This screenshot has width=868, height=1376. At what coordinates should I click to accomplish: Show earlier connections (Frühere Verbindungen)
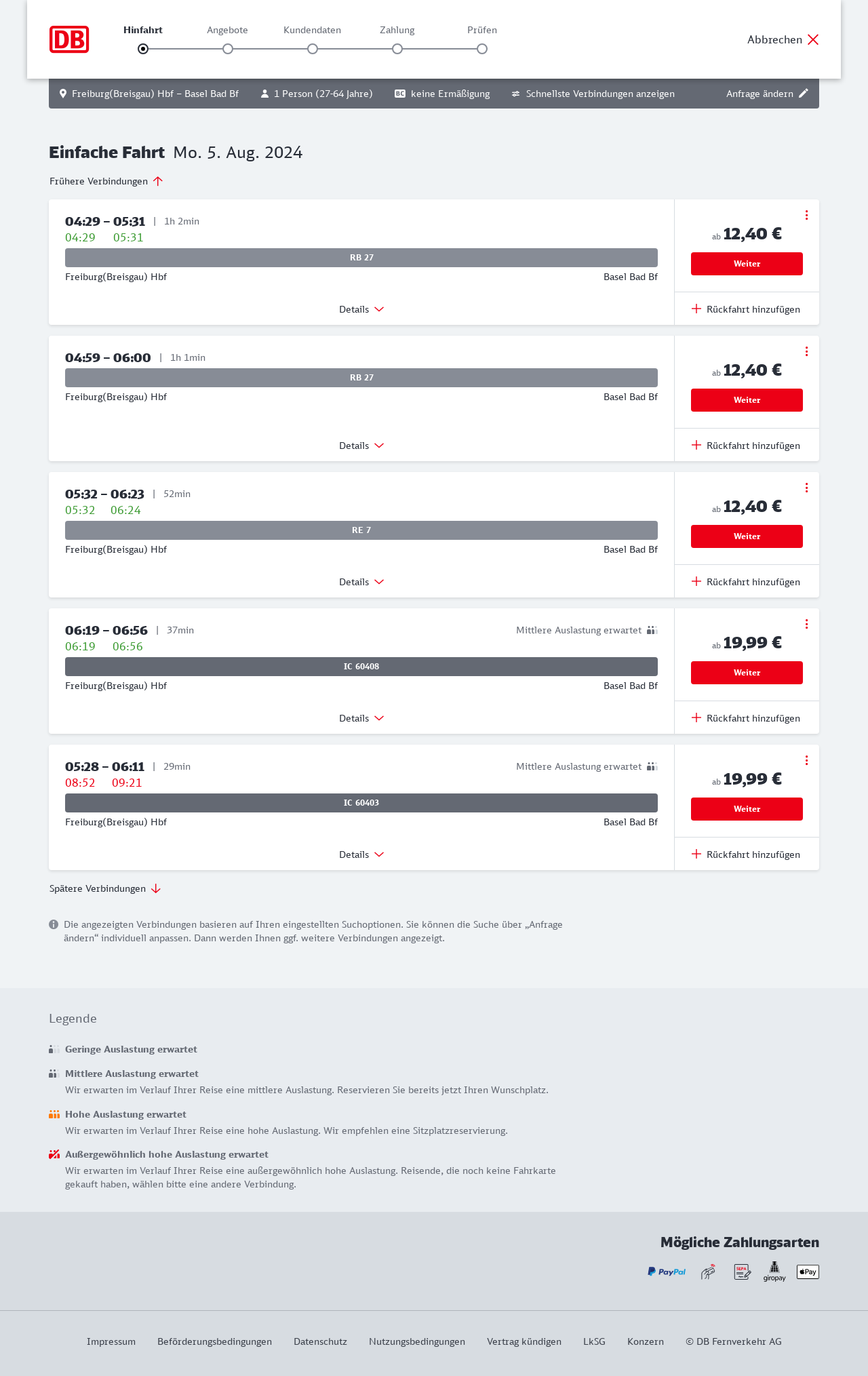106,181
